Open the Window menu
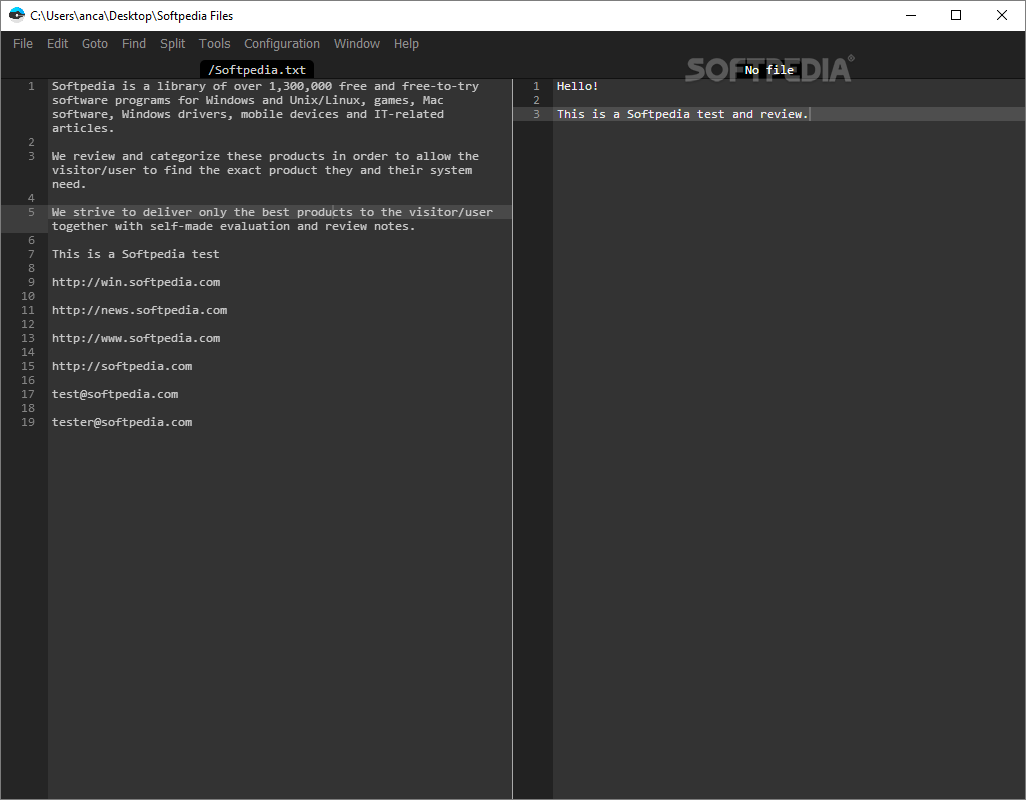 pyautogui.click(x=357, y=44)
